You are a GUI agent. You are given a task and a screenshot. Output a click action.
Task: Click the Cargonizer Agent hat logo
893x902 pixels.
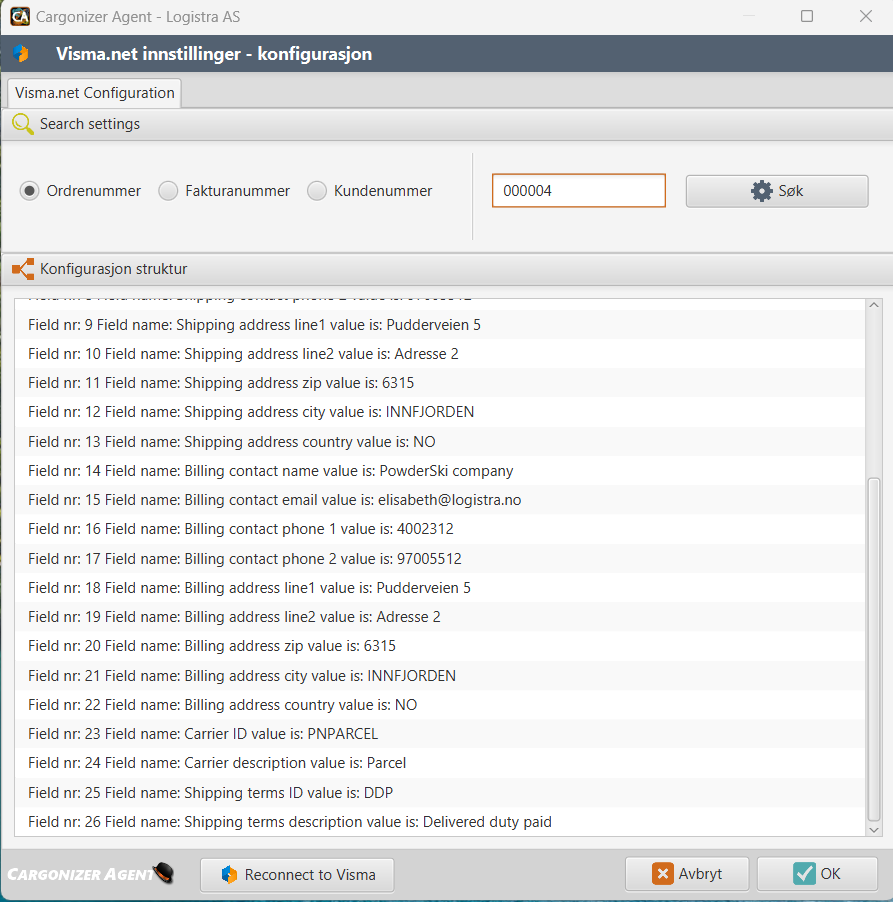[x=163, y=874]
